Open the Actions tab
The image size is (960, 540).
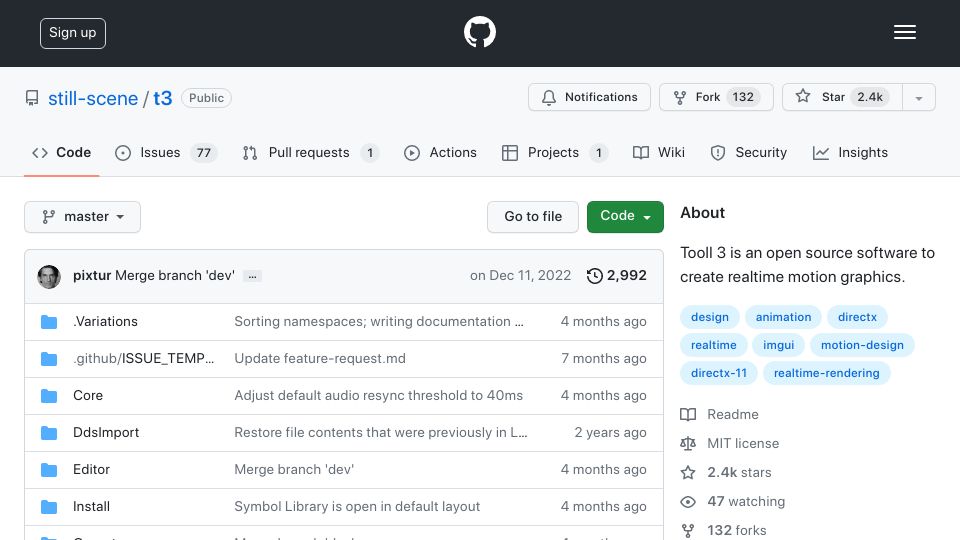(x=440, y=152)
